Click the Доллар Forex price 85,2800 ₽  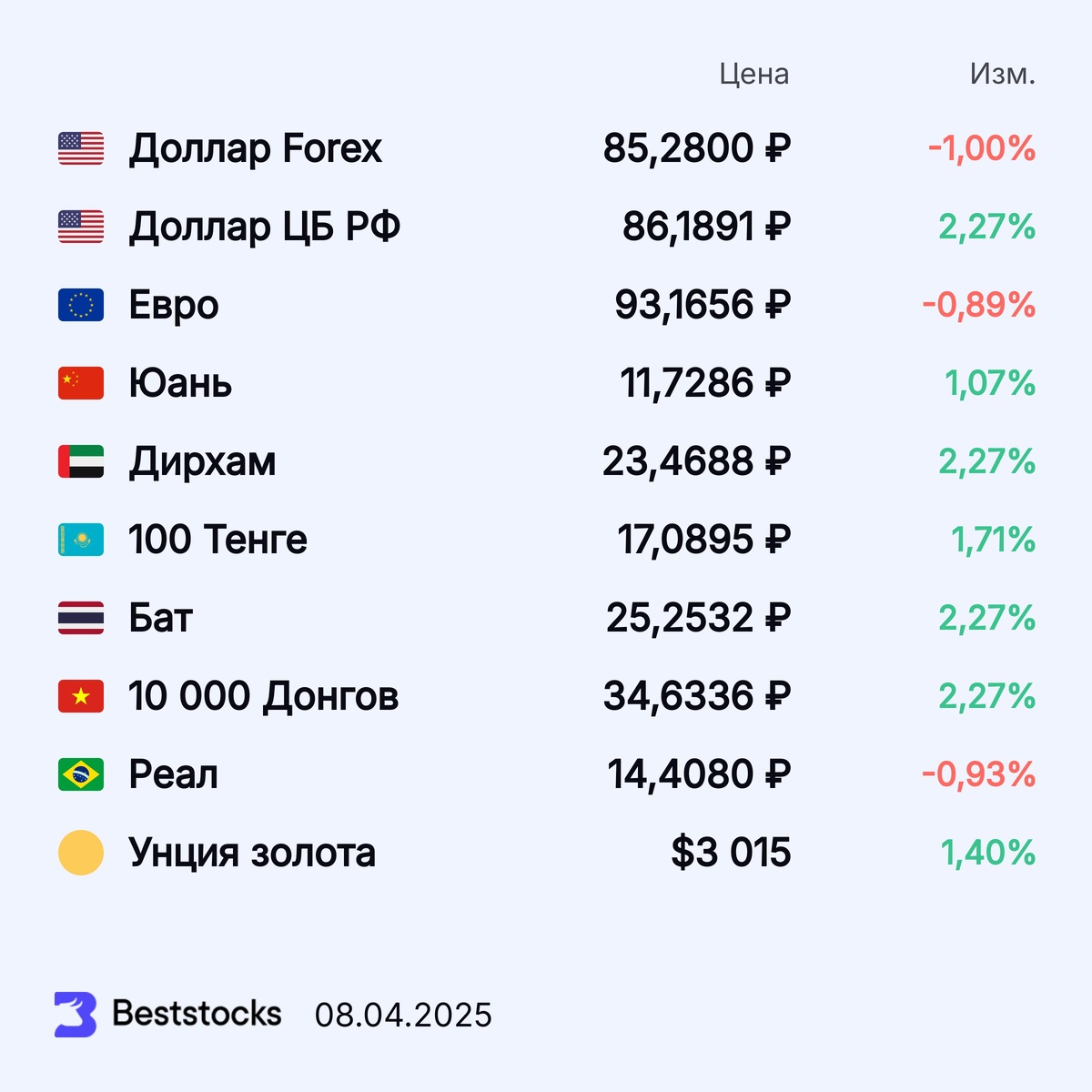(696, 148)
